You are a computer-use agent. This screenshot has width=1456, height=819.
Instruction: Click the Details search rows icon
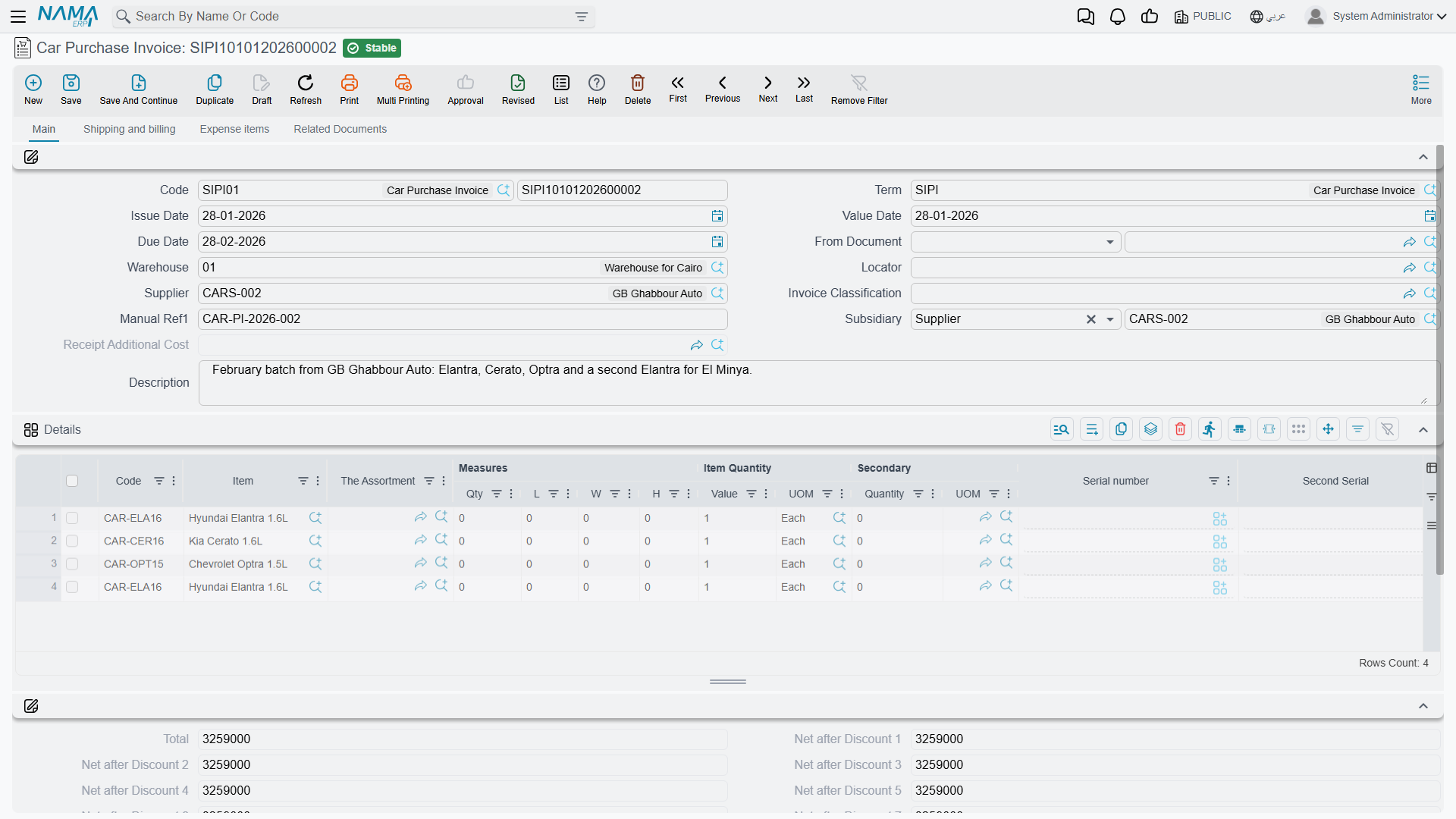tap(1062, 429)
